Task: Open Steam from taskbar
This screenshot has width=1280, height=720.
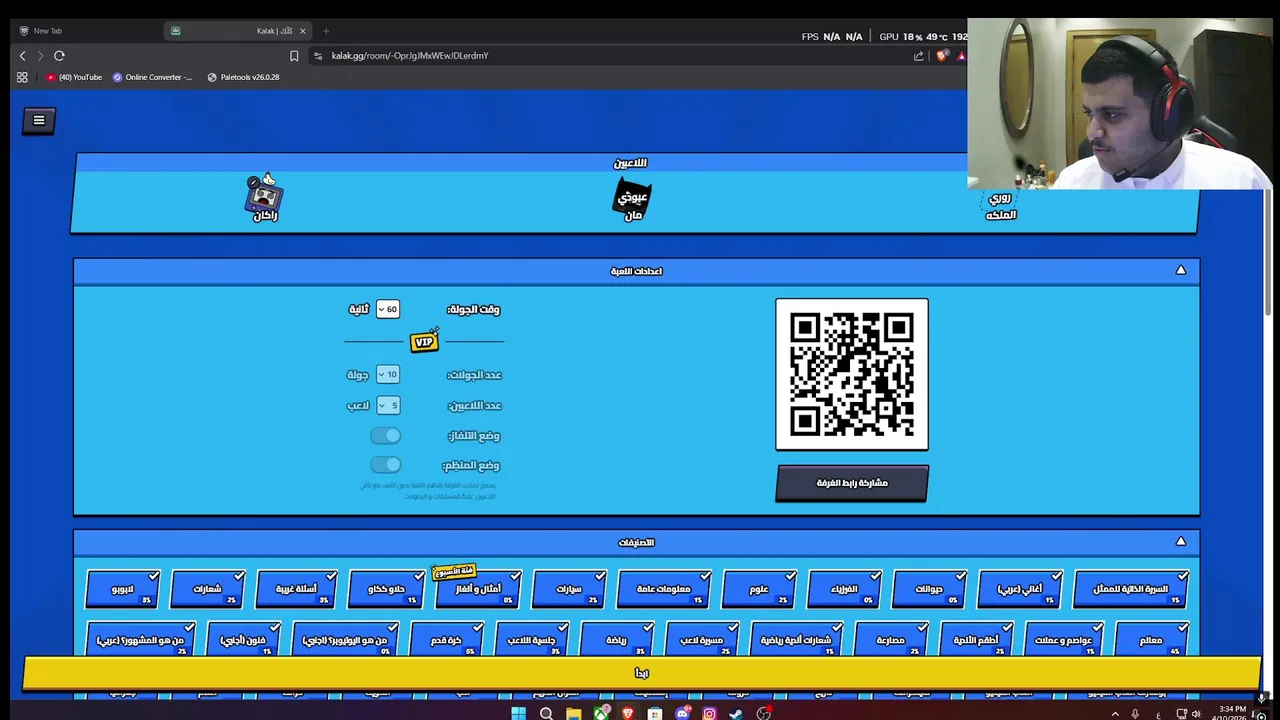Action: [x=736, y=713]
